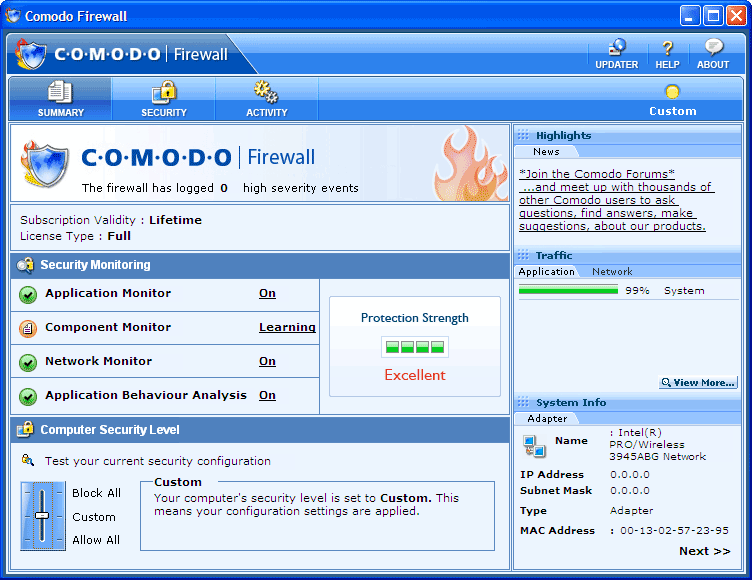Click the Subnet Mask value
The width and height of the screenshot is (752, 580).
630,491
